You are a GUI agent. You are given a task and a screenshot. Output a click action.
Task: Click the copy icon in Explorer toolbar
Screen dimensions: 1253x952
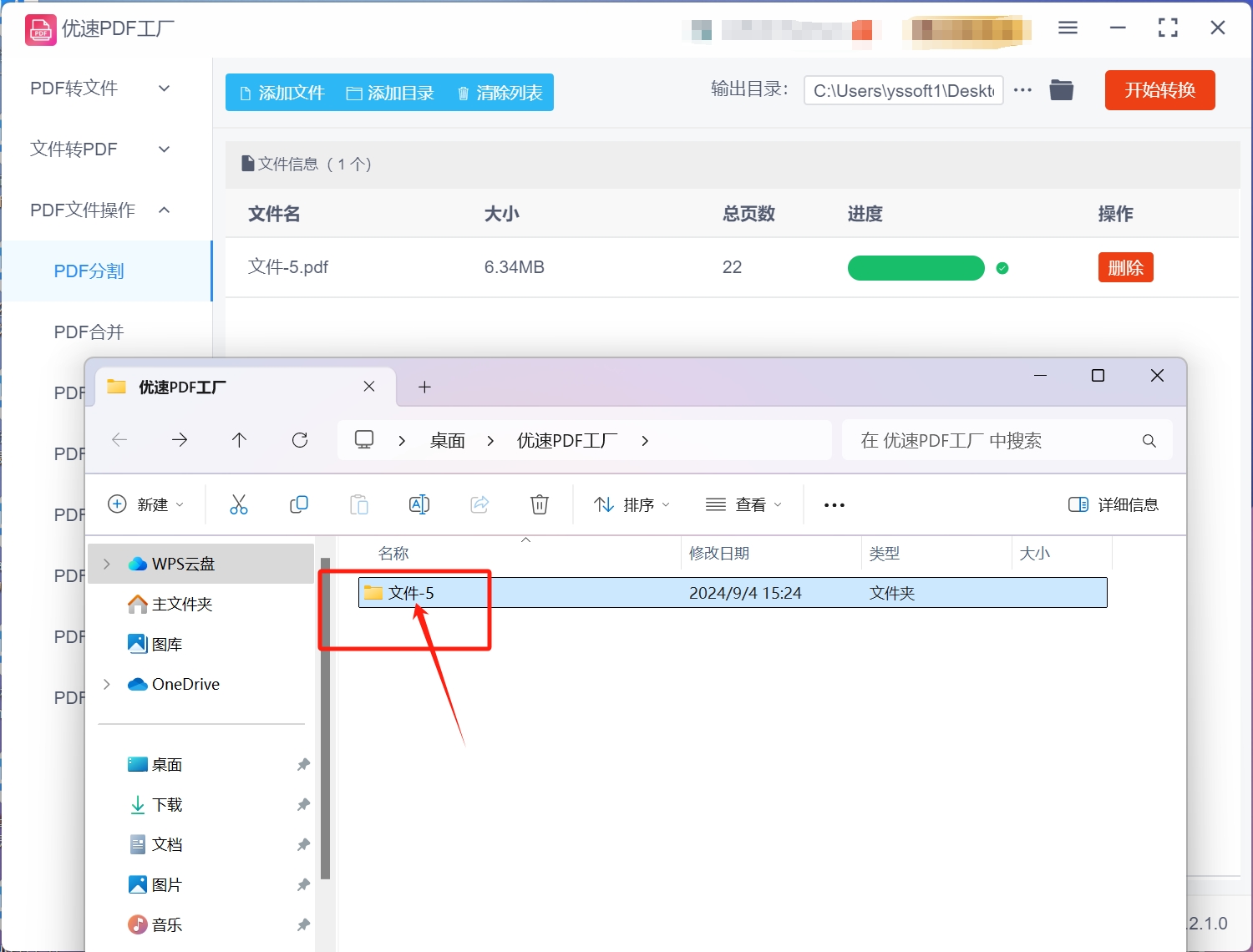tap(299, 504)
